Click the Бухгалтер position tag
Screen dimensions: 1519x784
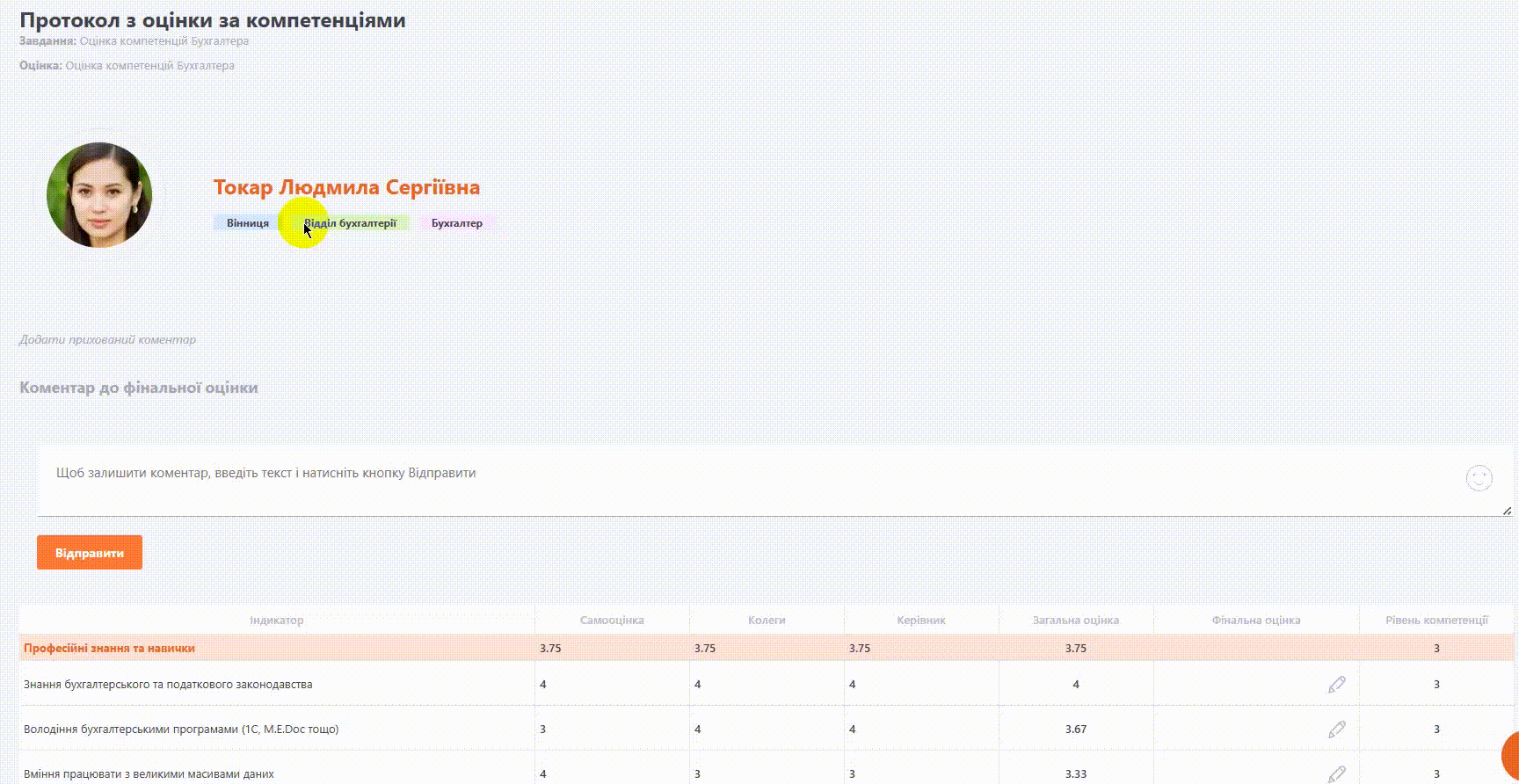pos(456,223)
